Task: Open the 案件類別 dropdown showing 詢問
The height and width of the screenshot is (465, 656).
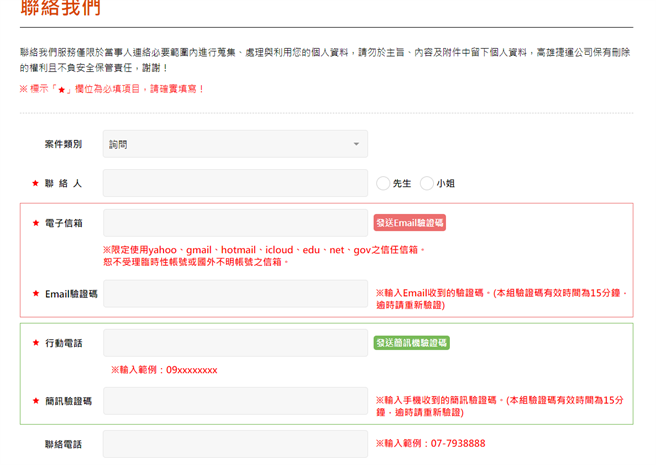Action: (235, 144)
